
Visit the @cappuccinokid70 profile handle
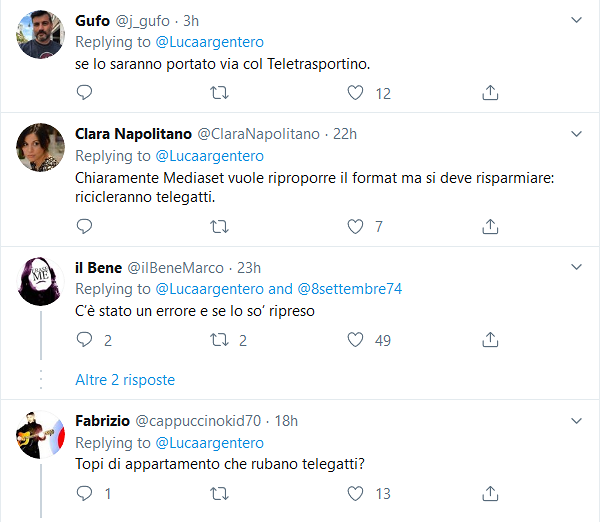coord(198,421)
